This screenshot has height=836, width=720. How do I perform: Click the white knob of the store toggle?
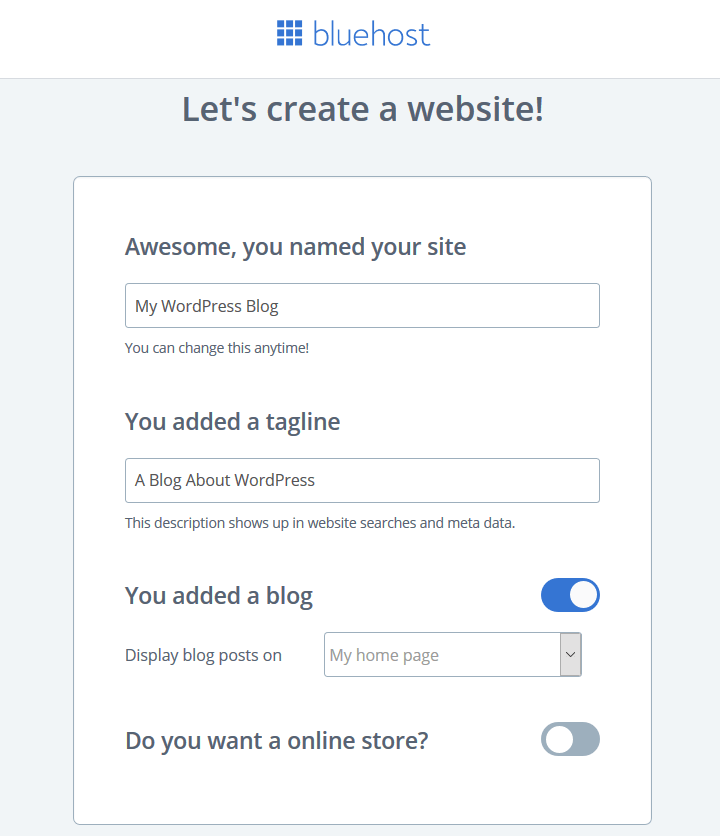click(559, 739)
